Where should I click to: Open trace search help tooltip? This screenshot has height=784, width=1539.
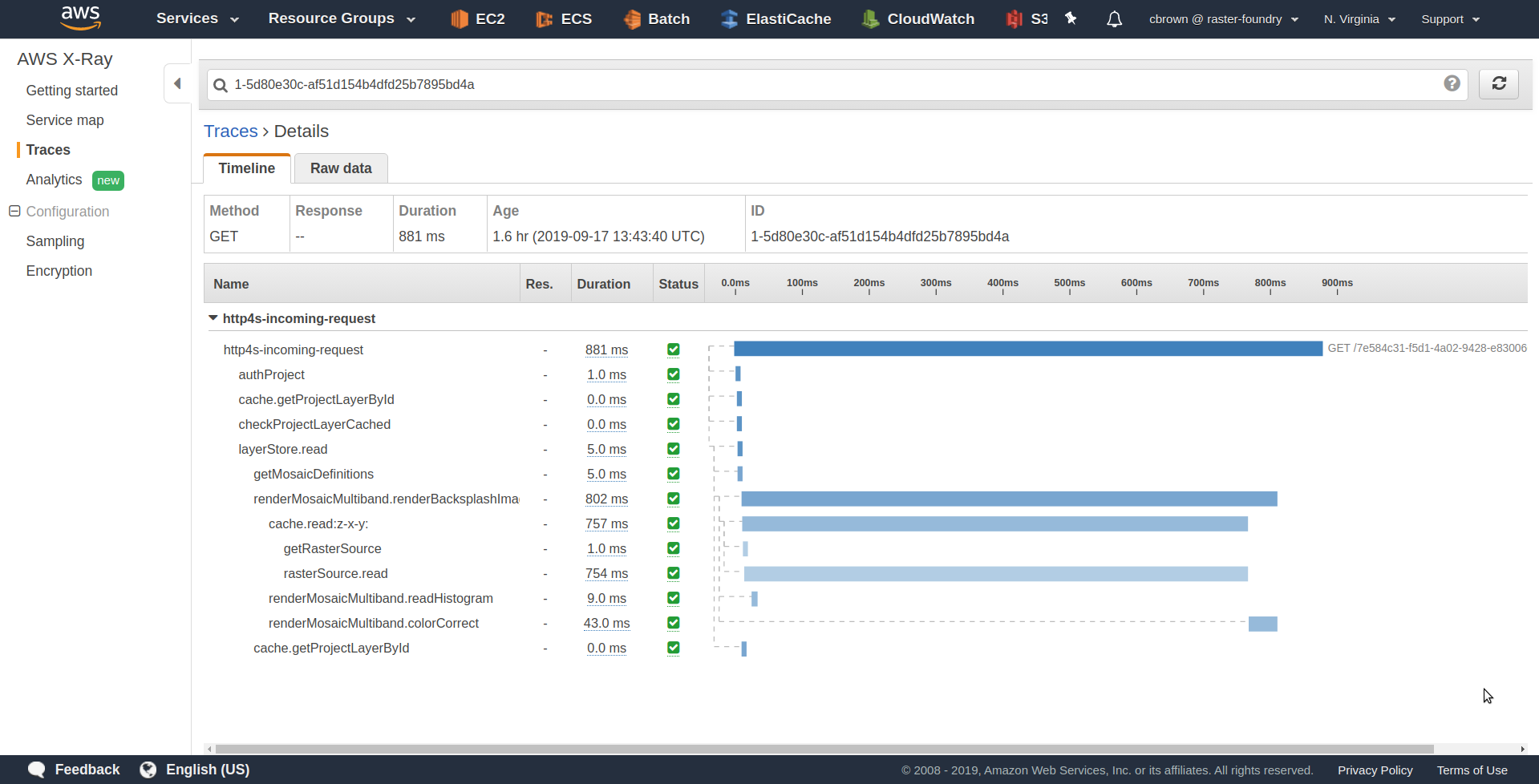click(x=1451, y=83)
